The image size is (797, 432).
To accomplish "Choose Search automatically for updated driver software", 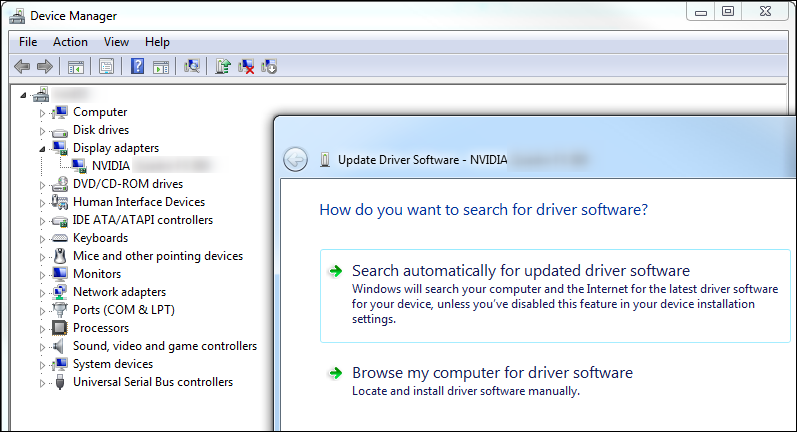I will click(x=555, y=296).
